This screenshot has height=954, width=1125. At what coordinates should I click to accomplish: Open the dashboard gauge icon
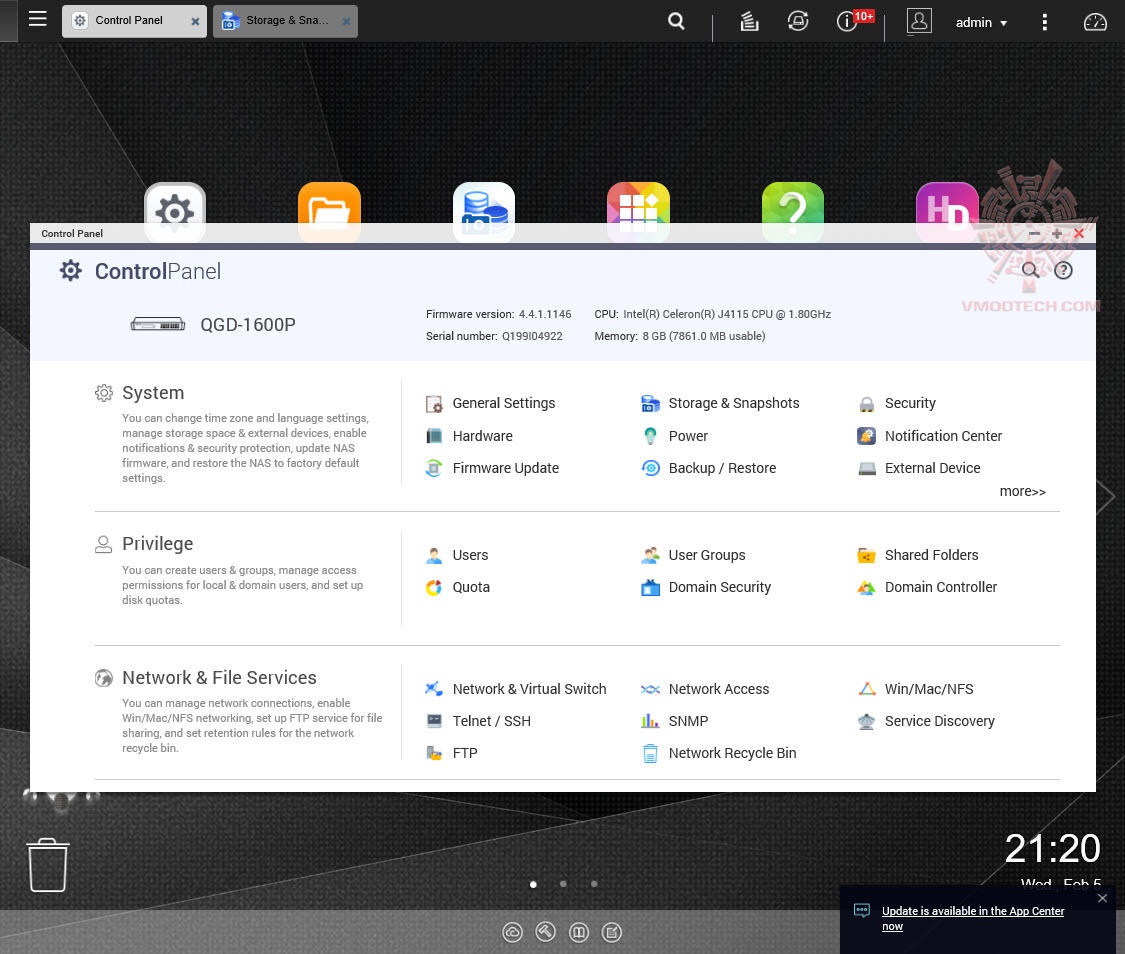coord(1095,22)
